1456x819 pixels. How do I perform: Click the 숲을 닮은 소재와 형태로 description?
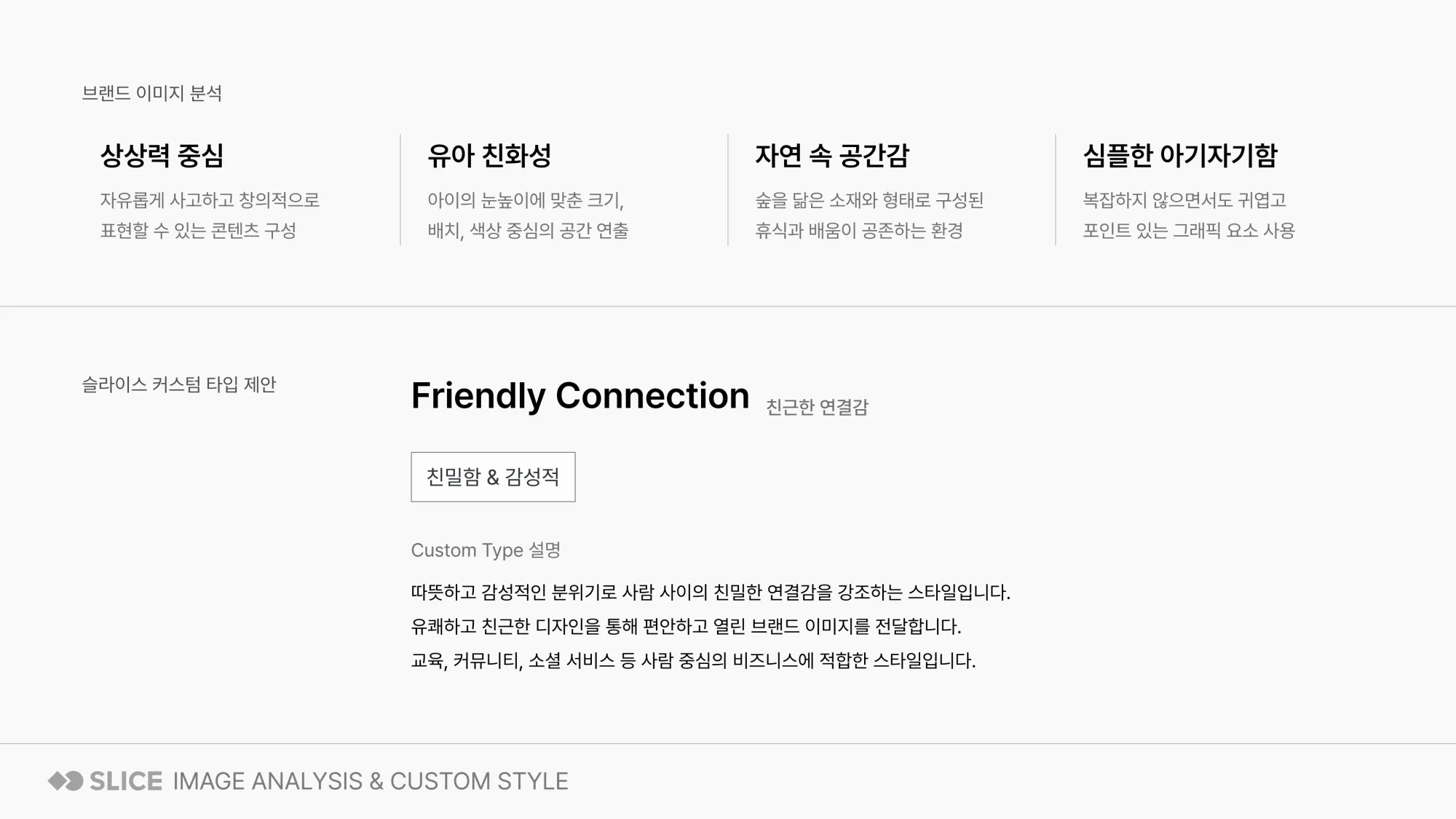pos(869,200)
